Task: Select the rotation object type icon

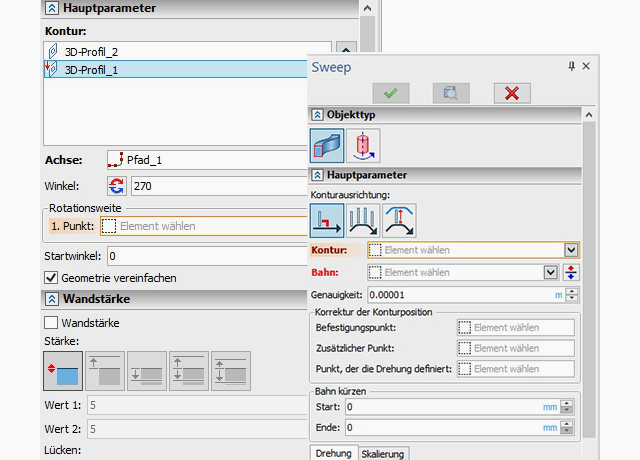Action: 363,146
